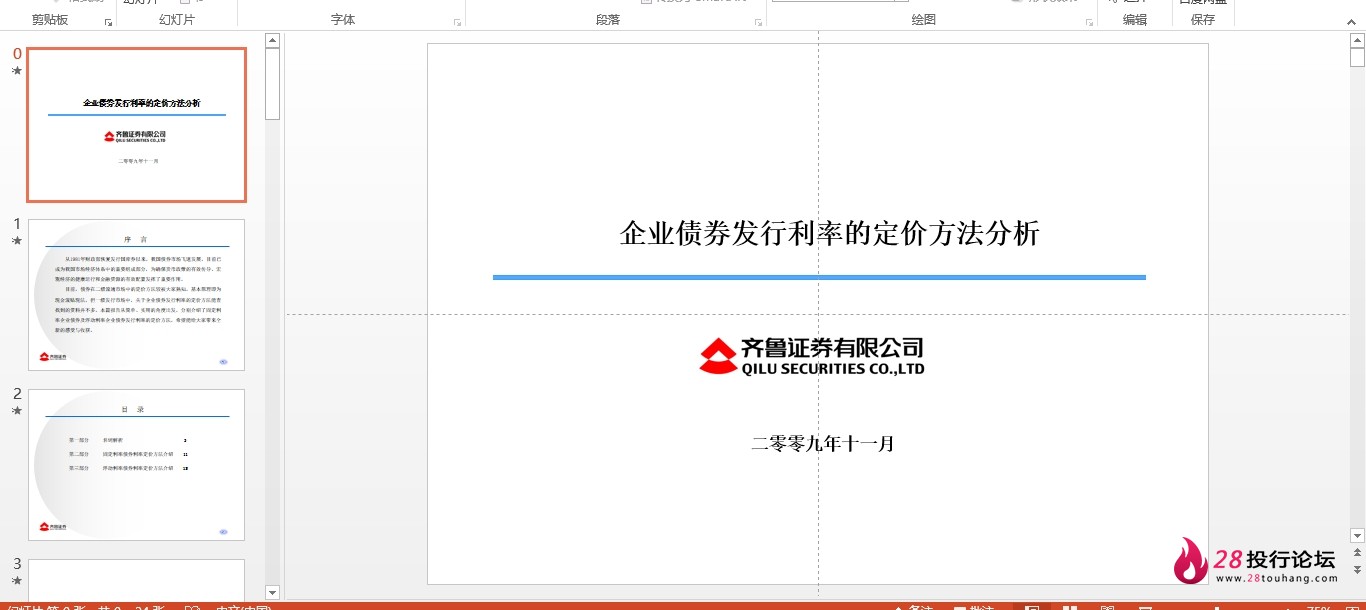Click the thumbnail pane scrollbar handle
Screen dimensions: 1366x610
(272, 84)
